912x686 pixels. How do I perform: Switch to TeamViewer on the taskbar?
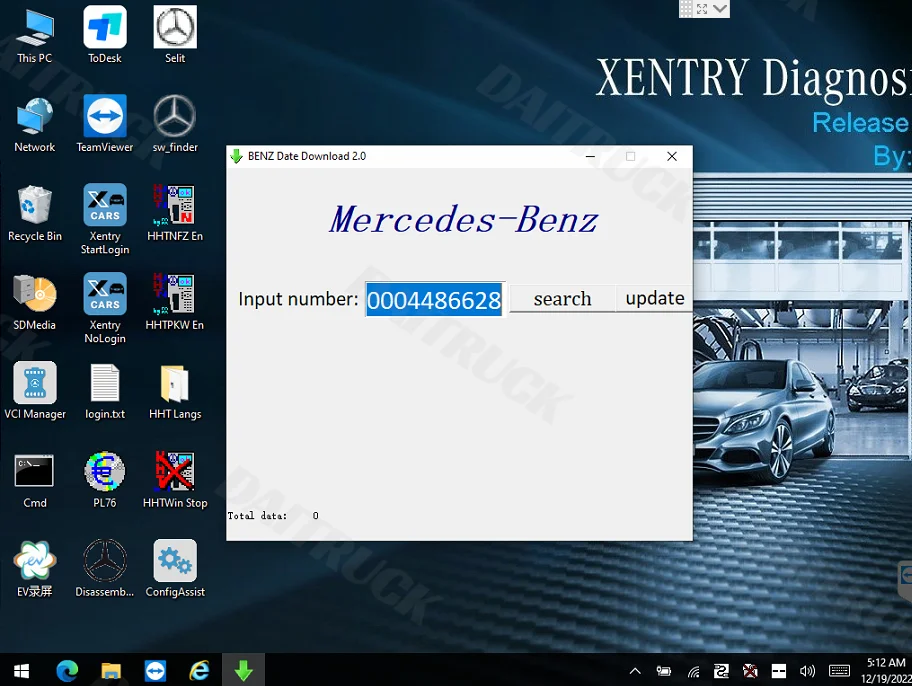tap(155, 671)
